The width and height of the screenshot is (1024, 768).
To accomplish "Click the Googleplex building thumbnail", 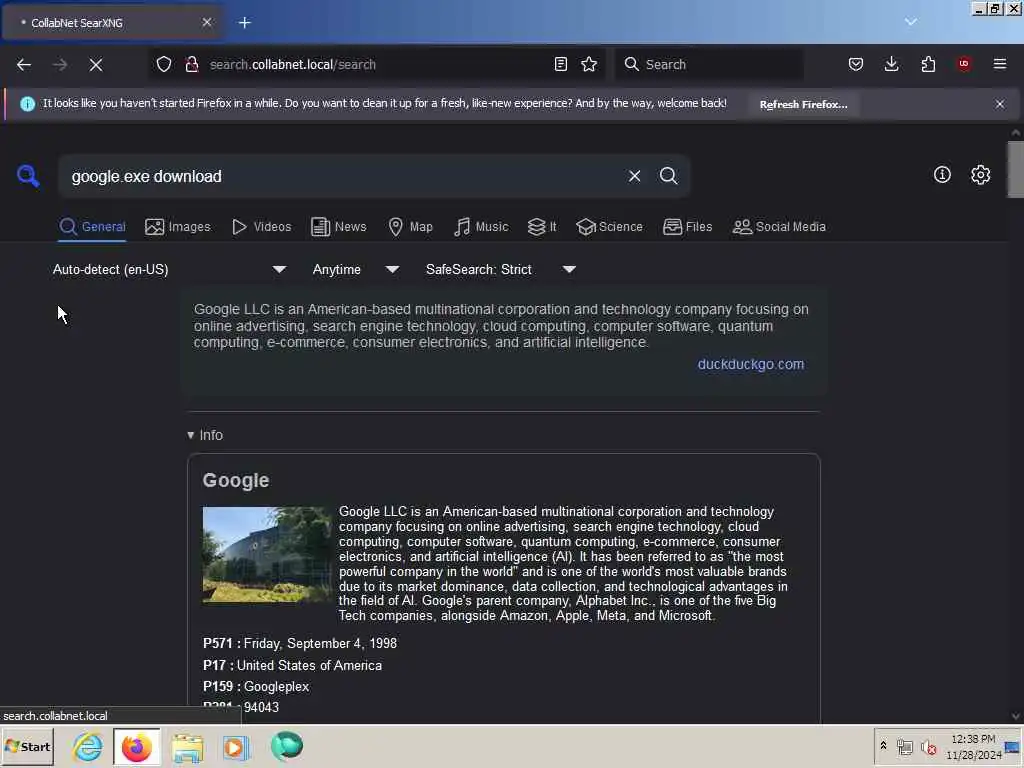I will pos(267,554).
